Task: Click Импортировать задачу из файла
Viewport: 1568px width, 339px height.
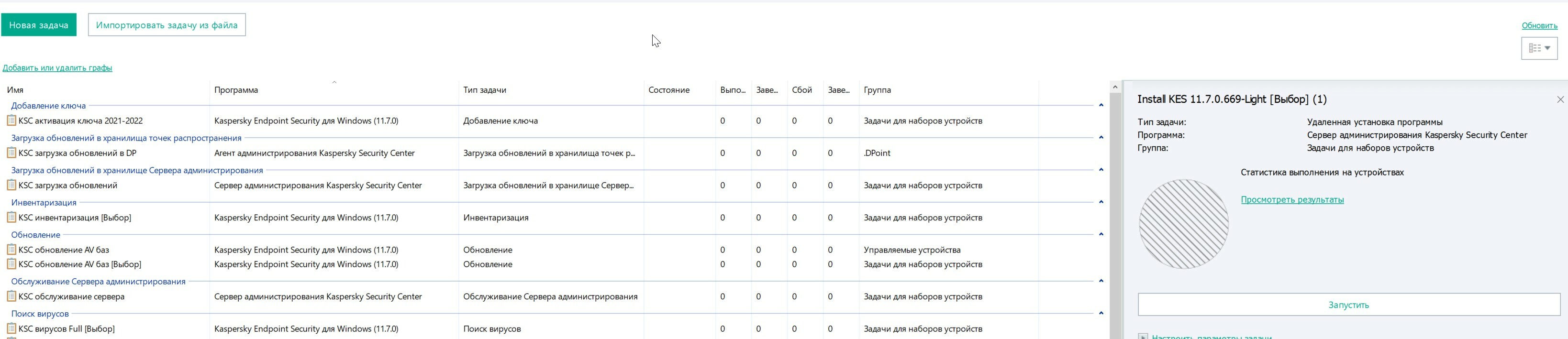Action: (167, 25)
